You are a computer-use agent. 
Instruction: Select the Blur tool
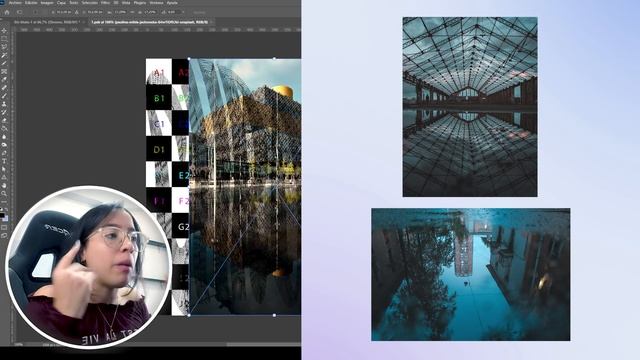point(4,137)
